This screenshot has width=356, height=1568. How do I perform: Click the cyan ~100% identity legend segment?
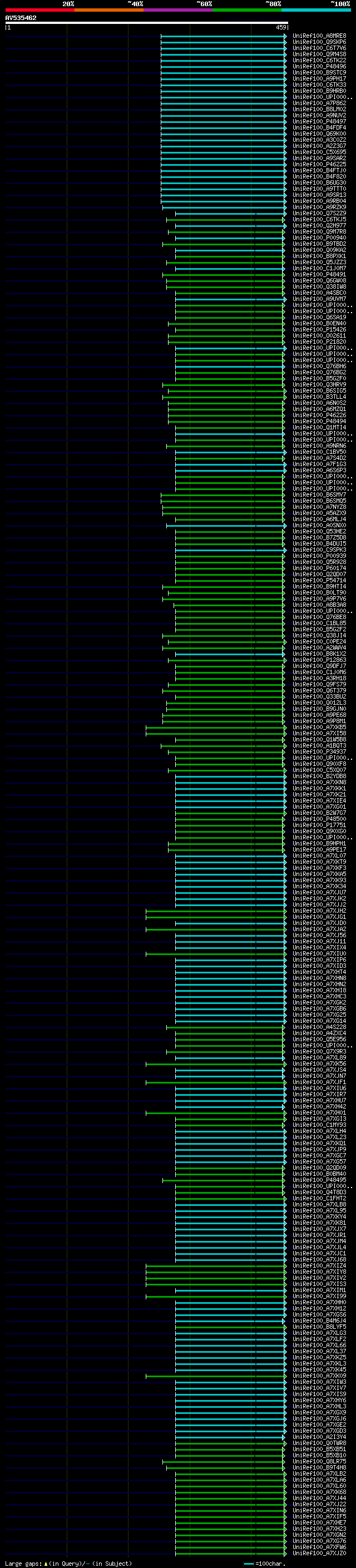click(316, 10)
